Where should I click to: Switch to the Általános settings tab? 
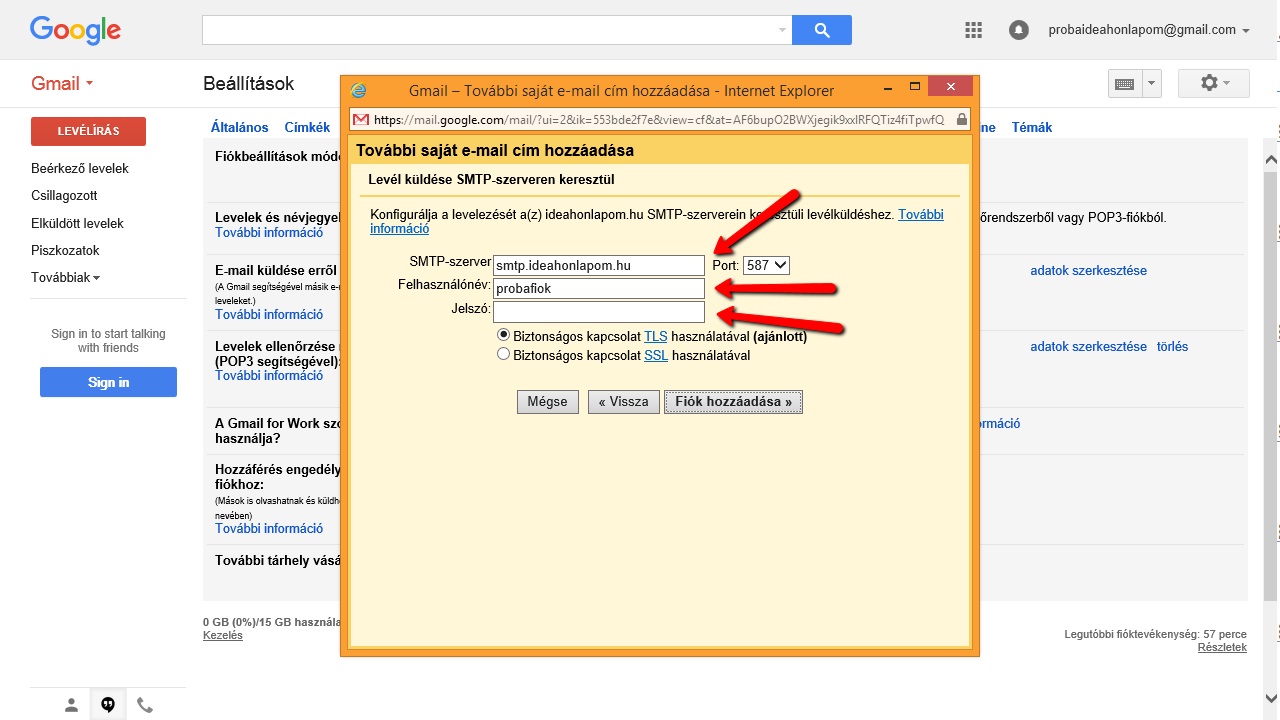click(240, 127)
